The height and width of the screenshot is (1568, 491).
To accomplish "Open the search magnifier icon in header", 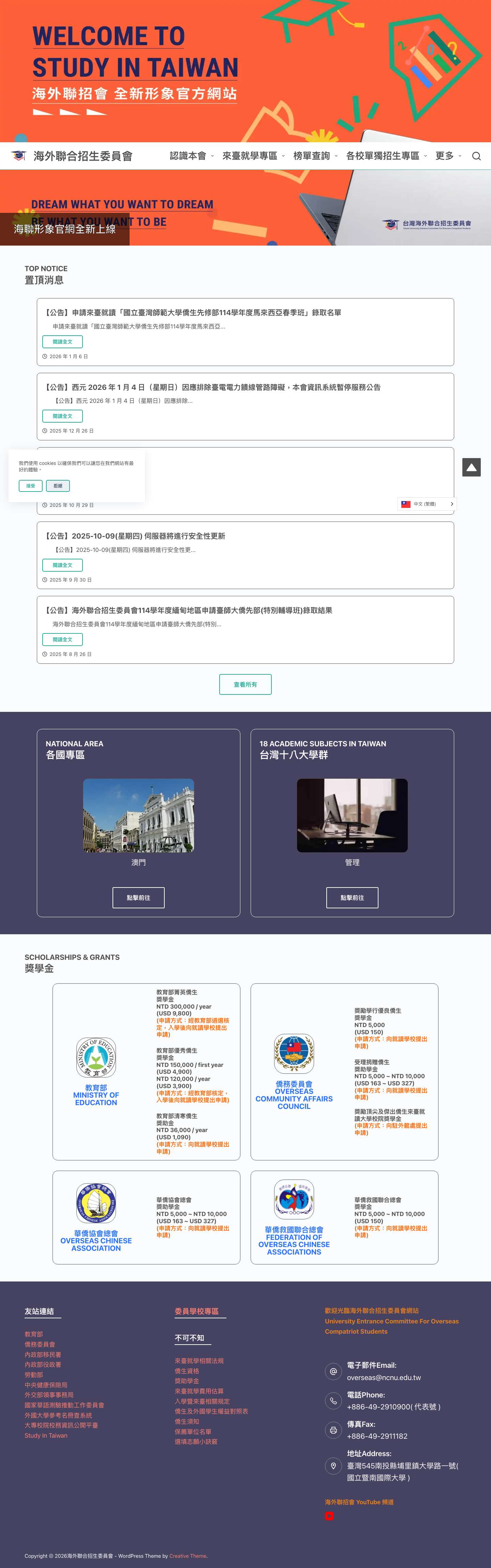I will (x=476, y=156).
